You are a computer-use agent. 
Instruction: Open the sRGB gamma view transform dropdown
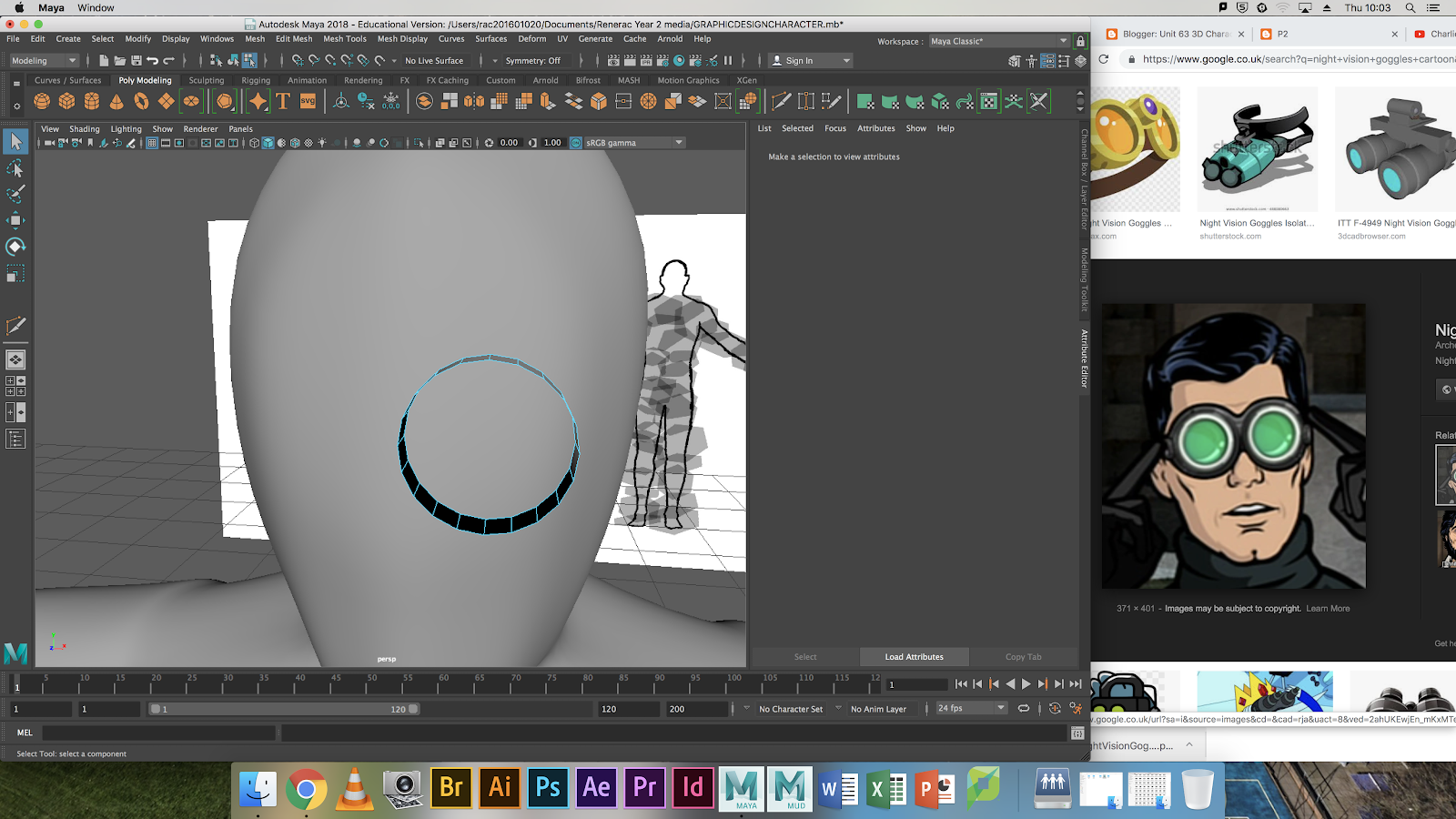click(634, 143)
